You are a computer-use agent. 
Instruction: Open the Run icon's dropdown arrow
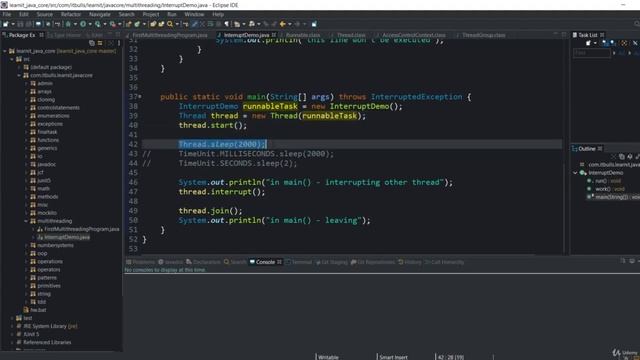[90, 24]
